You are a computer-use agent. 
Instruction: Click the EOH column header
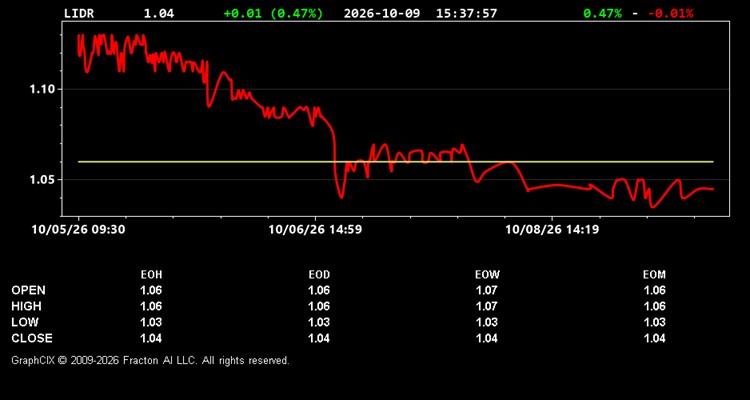pyautogui.click(x=152, y=275)
